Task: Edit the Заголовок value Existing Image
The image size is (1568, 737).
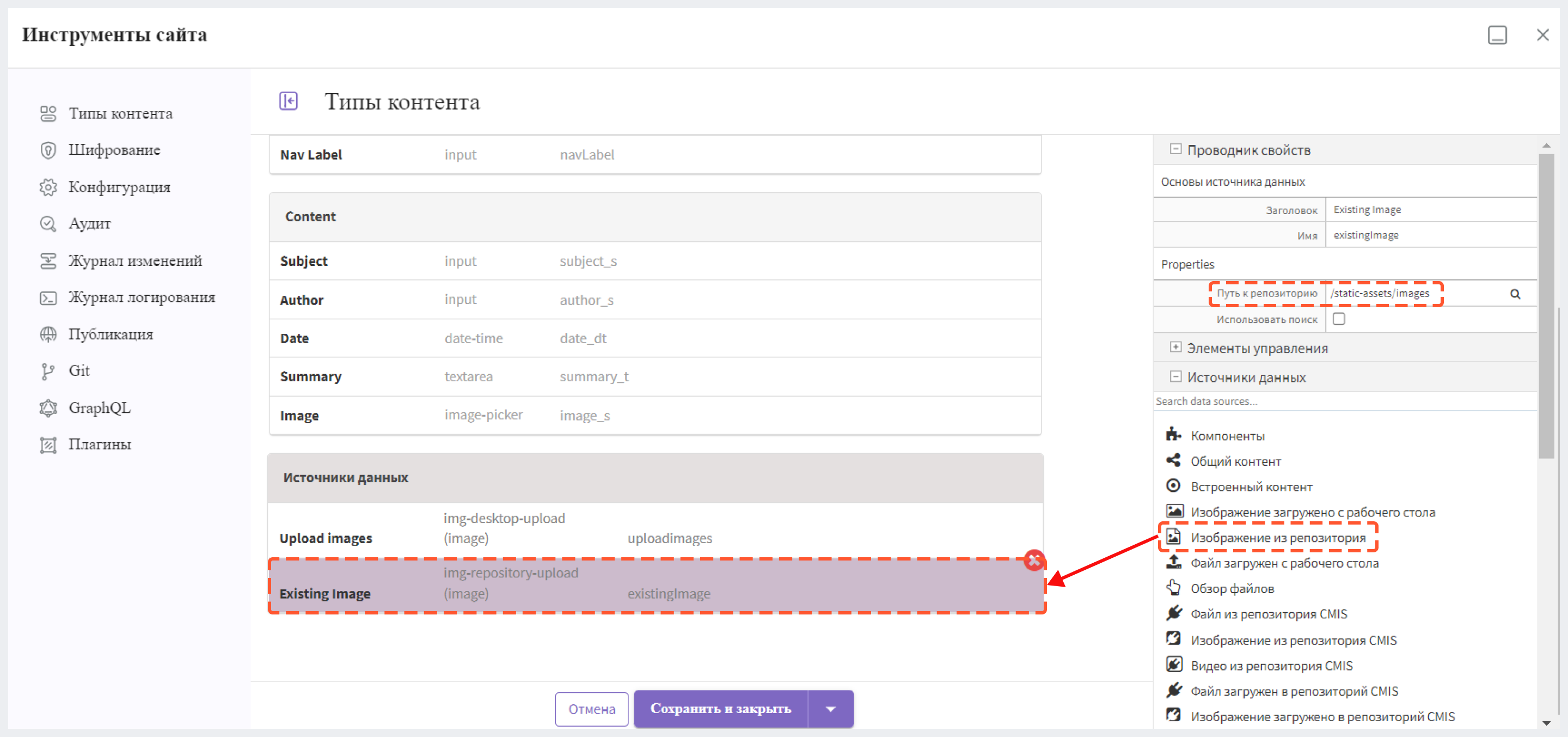Action: click(1432, 210)
